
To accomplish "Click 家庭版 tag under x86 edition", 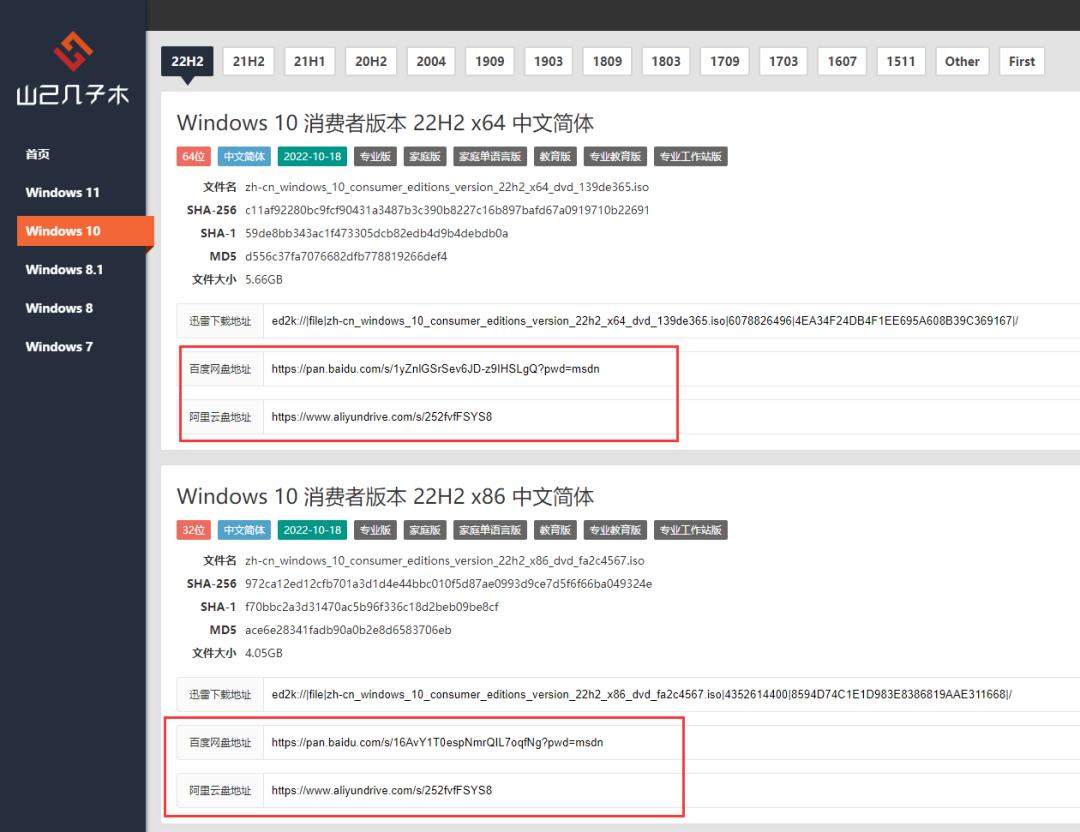I will coord(425,530).
